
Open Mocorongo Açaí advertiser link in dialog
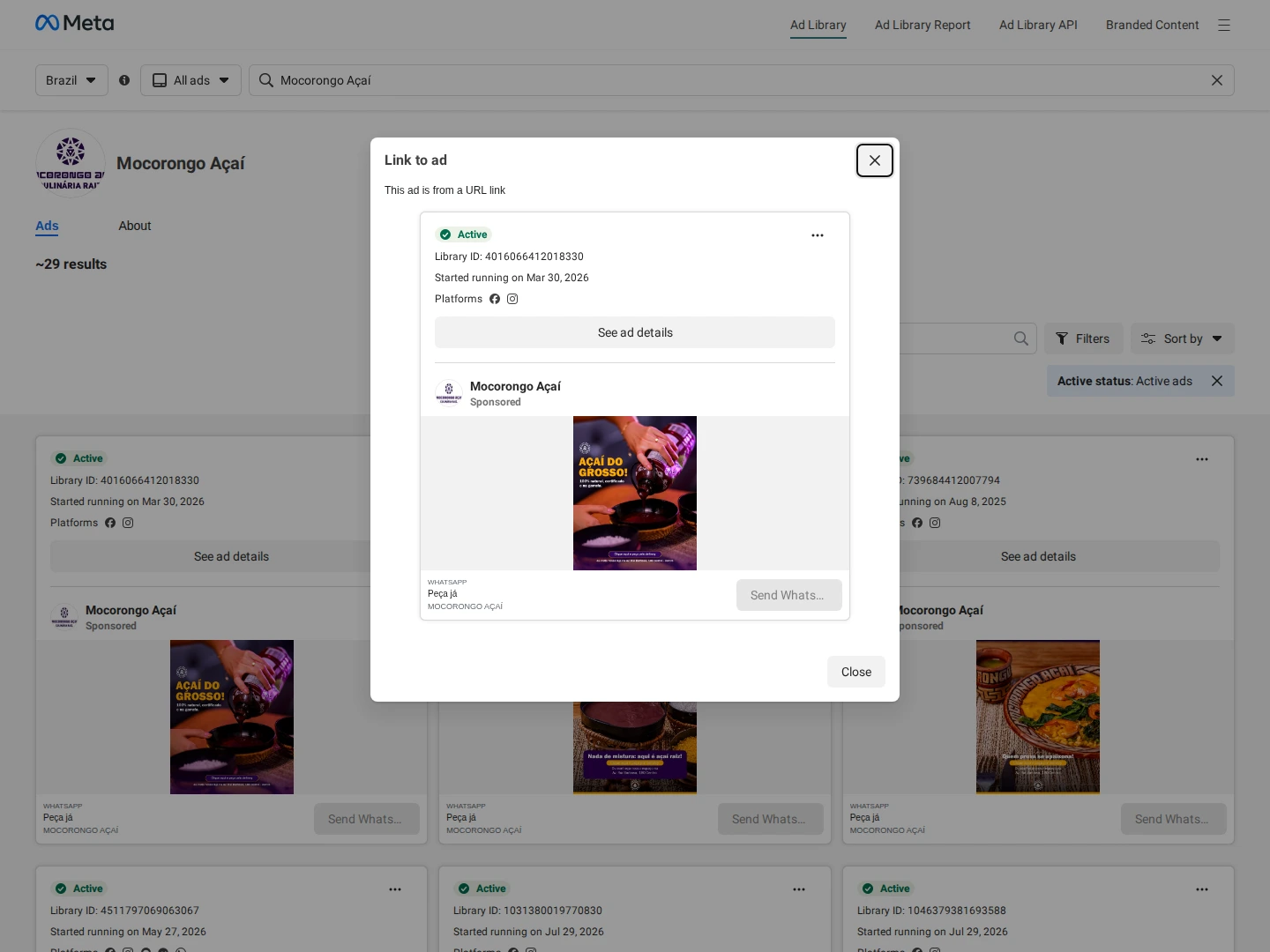(515, 386)
